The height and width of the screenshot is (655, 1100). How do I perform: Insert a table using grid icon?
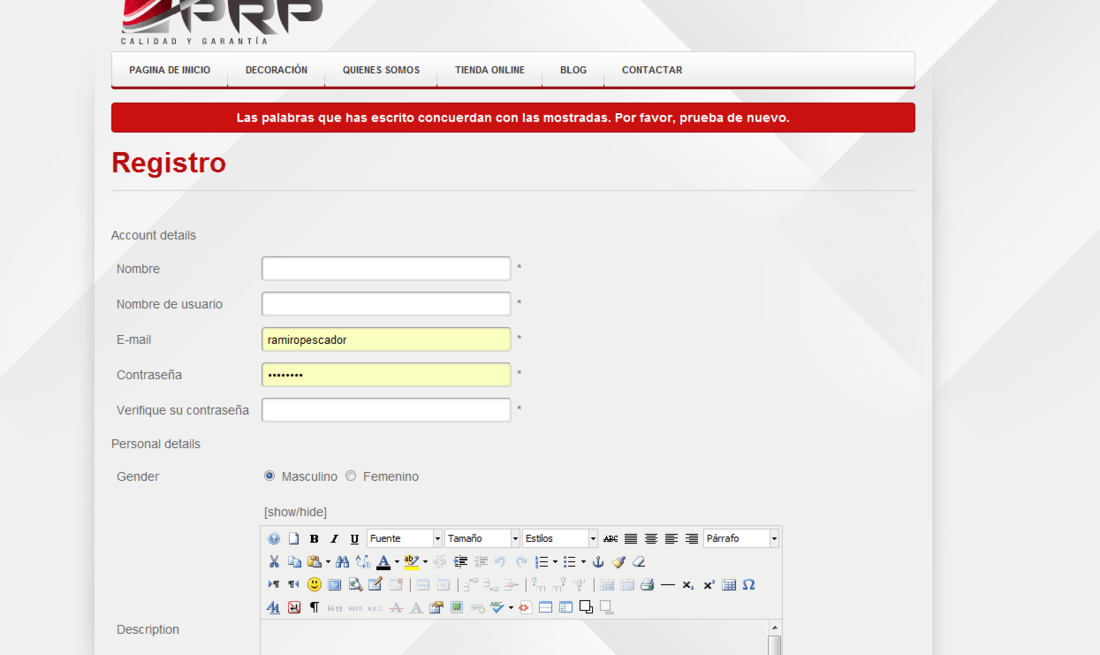tap(729, 585)
